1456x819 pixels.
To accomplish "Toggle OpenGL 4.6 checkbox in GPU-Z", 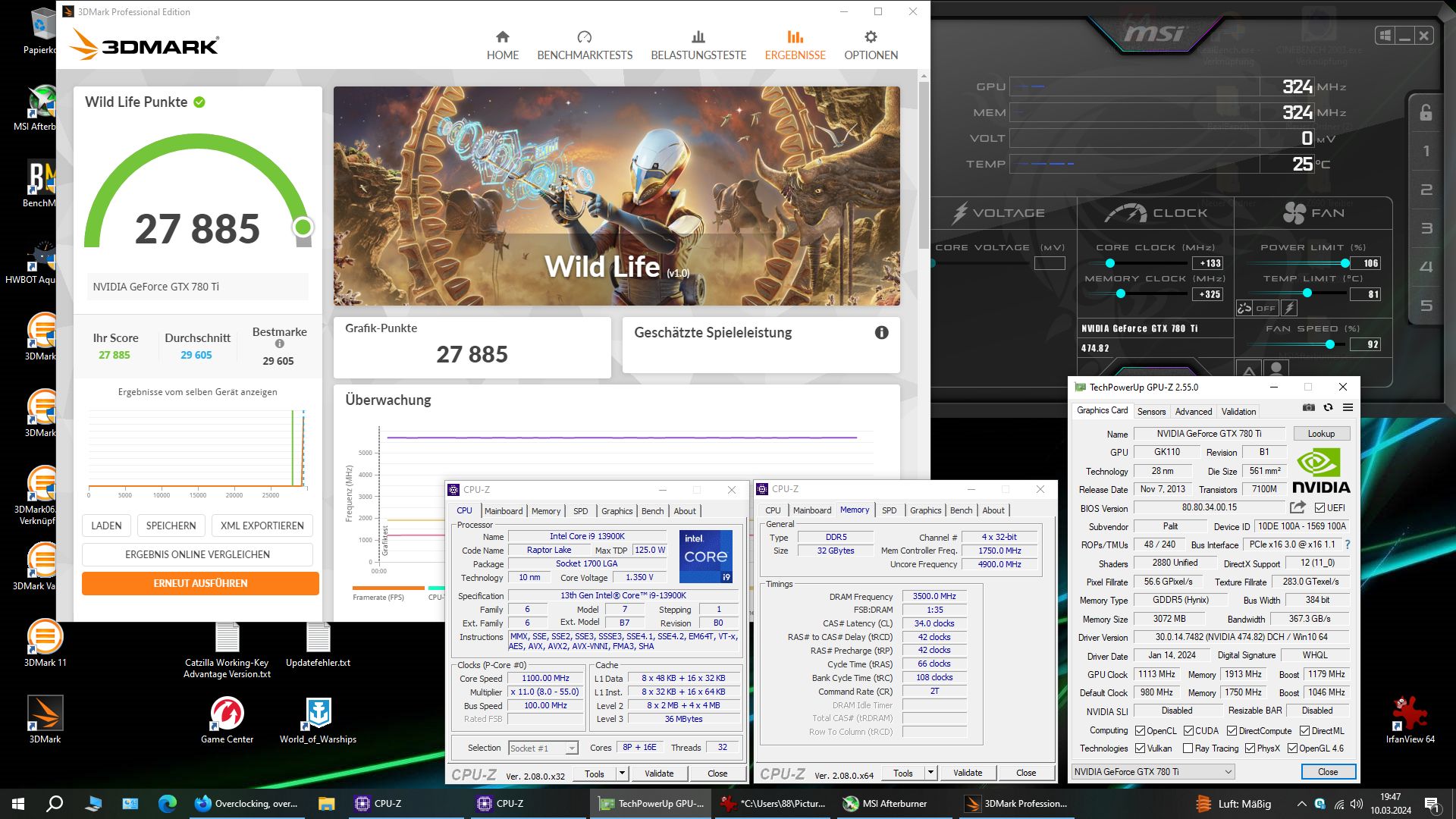I will 1292,748.
